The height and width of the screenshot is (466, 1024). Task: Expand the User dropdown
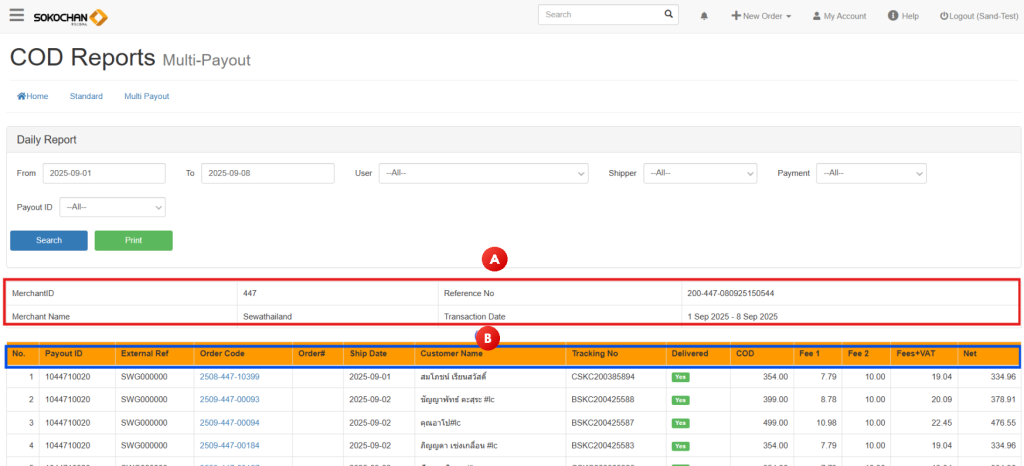click(483, 173)
